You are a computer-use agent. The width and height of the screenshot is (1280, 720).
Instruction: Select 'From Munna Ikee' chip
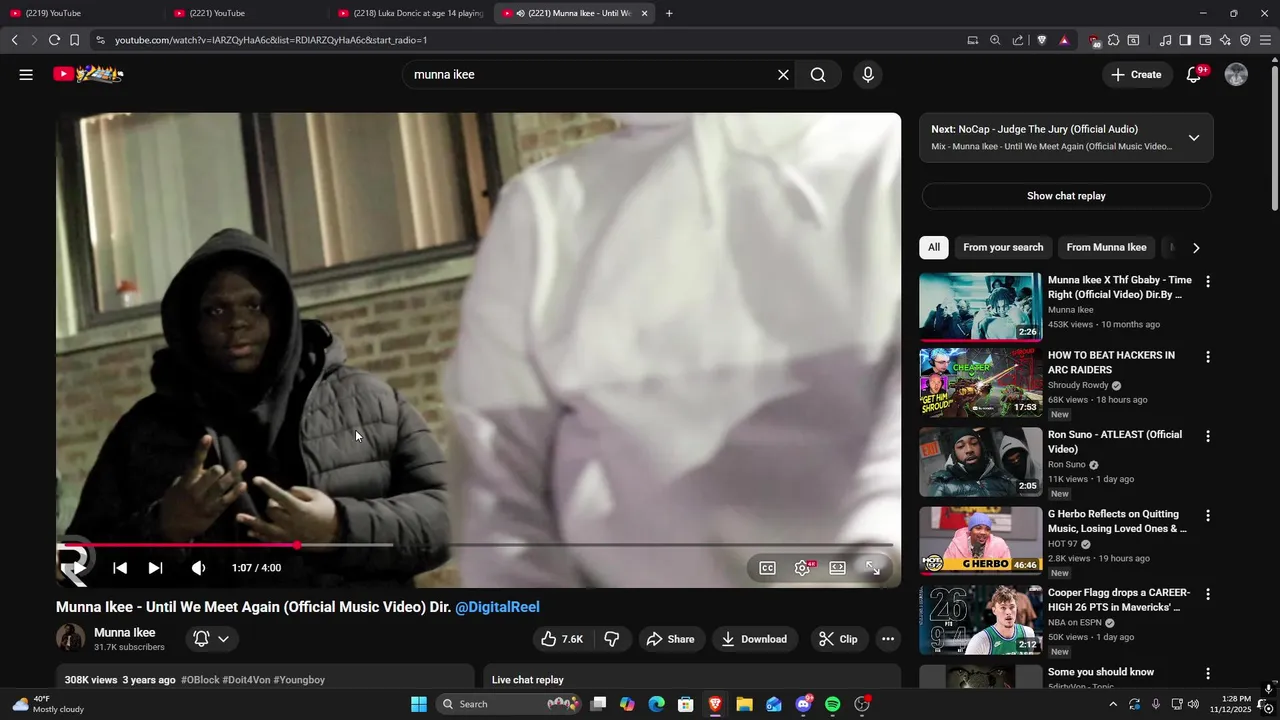click(x=1106, y=247)
